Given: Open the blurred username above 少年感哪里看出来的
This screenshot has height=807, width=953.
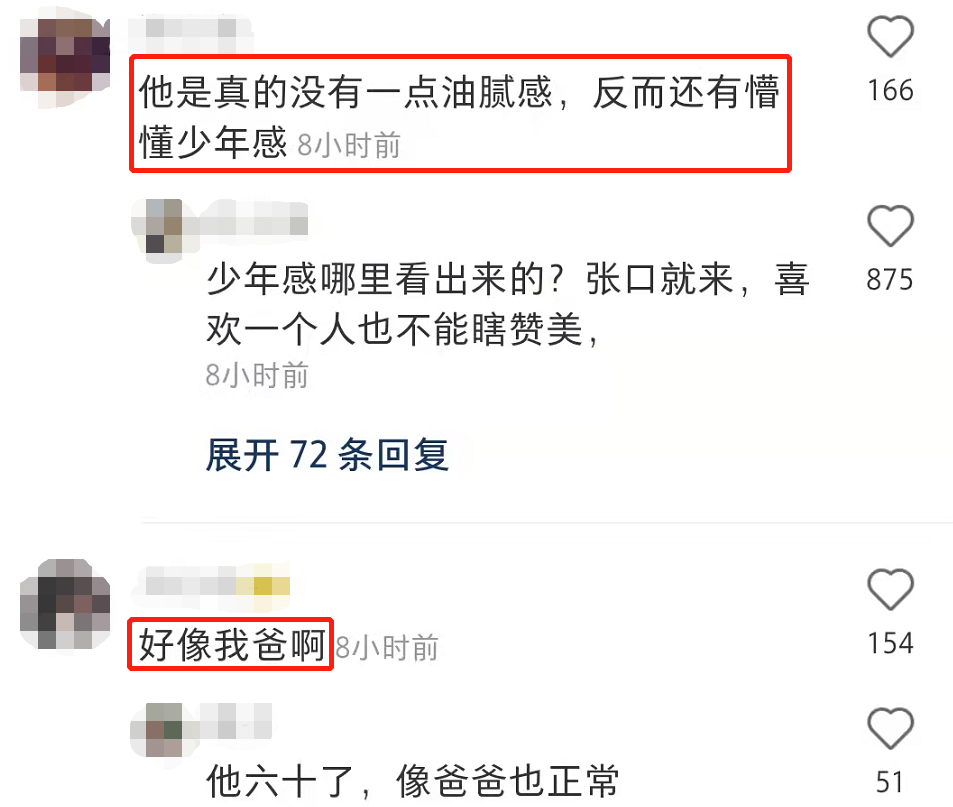Looking at the screenshot, I should pos(253,225).
